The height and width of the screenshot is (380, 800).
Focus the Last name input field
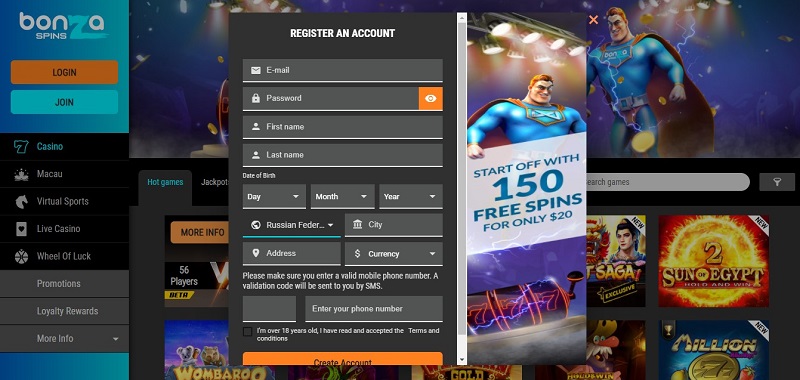342,155
